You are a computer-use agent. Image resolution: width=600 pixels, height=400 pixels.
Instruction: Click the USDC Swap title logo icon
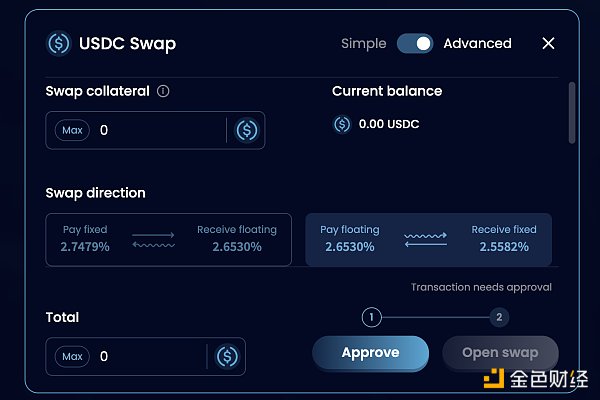pos(59,44)
